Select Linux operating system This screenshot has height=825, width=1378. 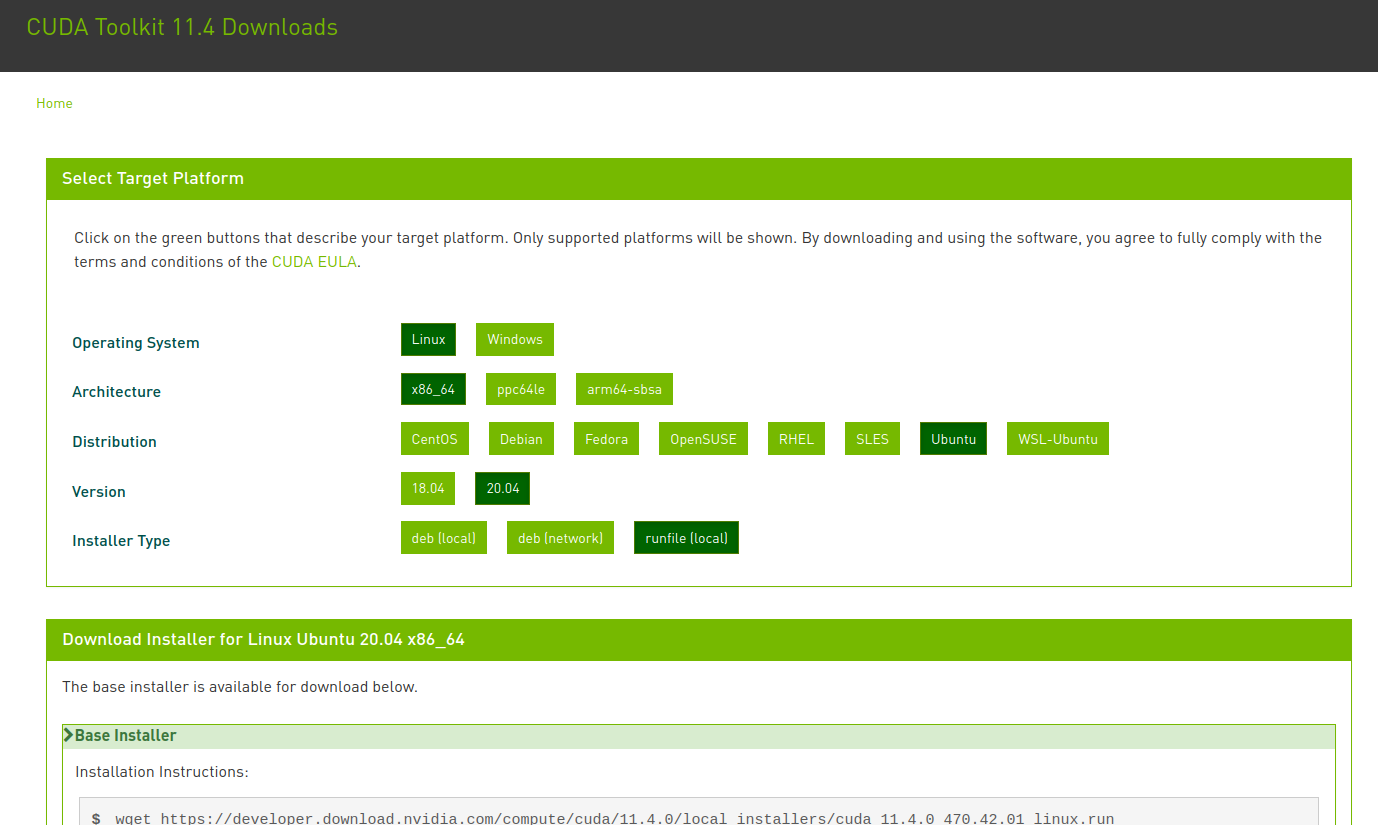click(x=428, y=339)
